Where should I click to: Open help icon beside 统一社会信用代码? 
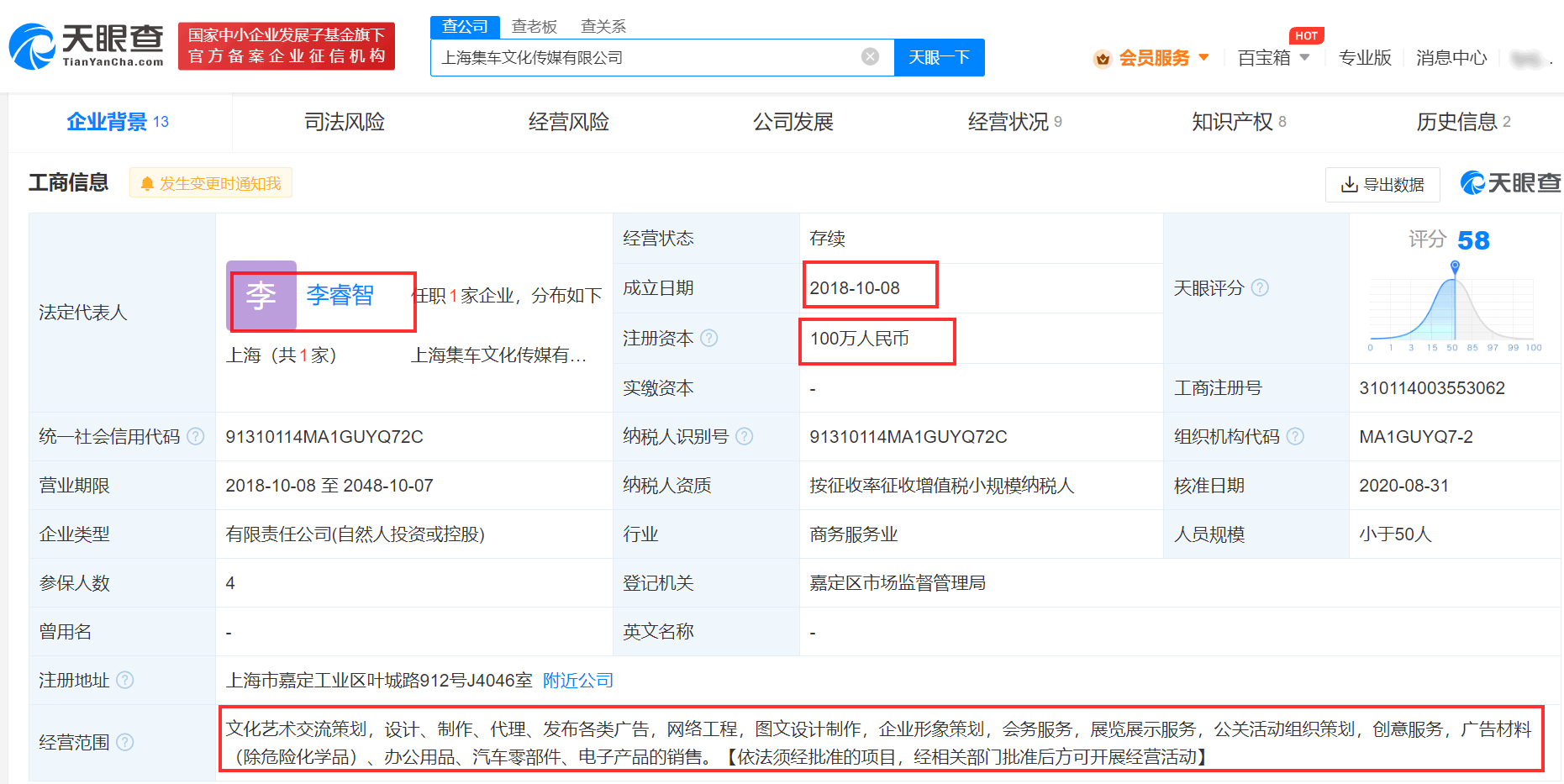point(196,436)
